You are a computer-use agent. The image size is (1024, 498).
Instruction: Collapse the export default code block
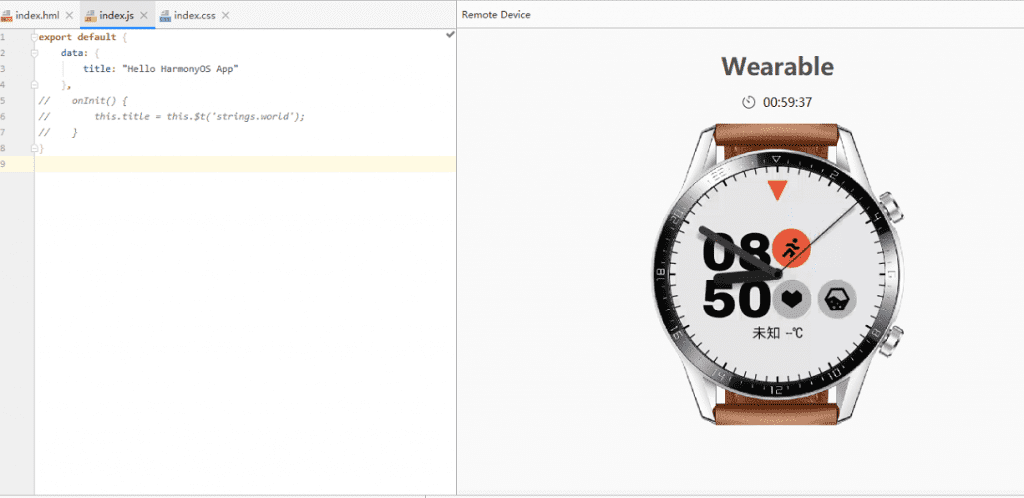point(34,37)
